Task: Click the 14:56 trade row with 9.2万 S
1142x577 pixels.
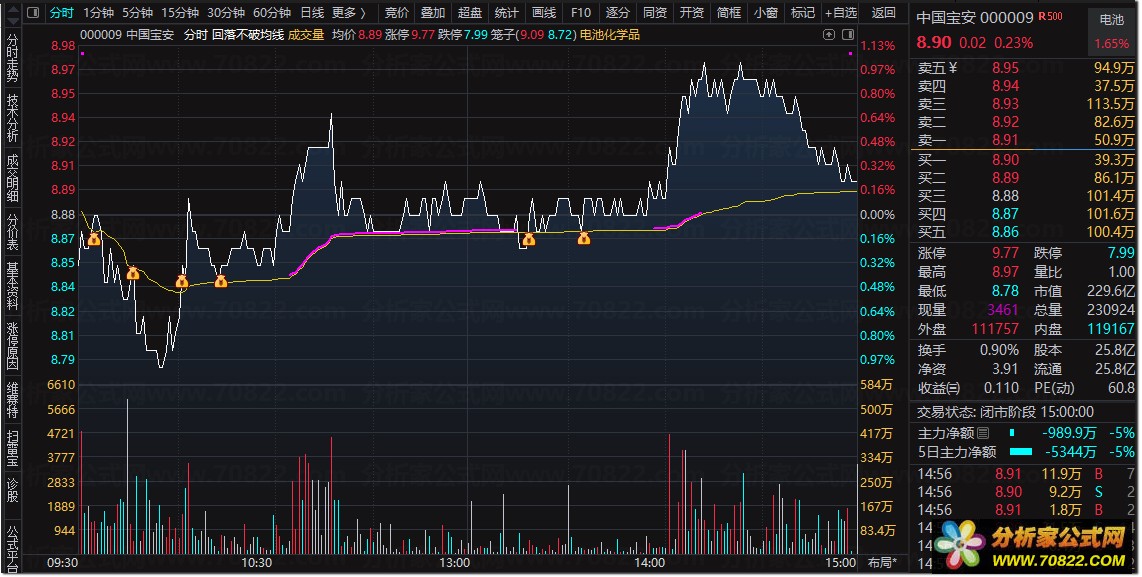Action: [x=1025, y=492]
